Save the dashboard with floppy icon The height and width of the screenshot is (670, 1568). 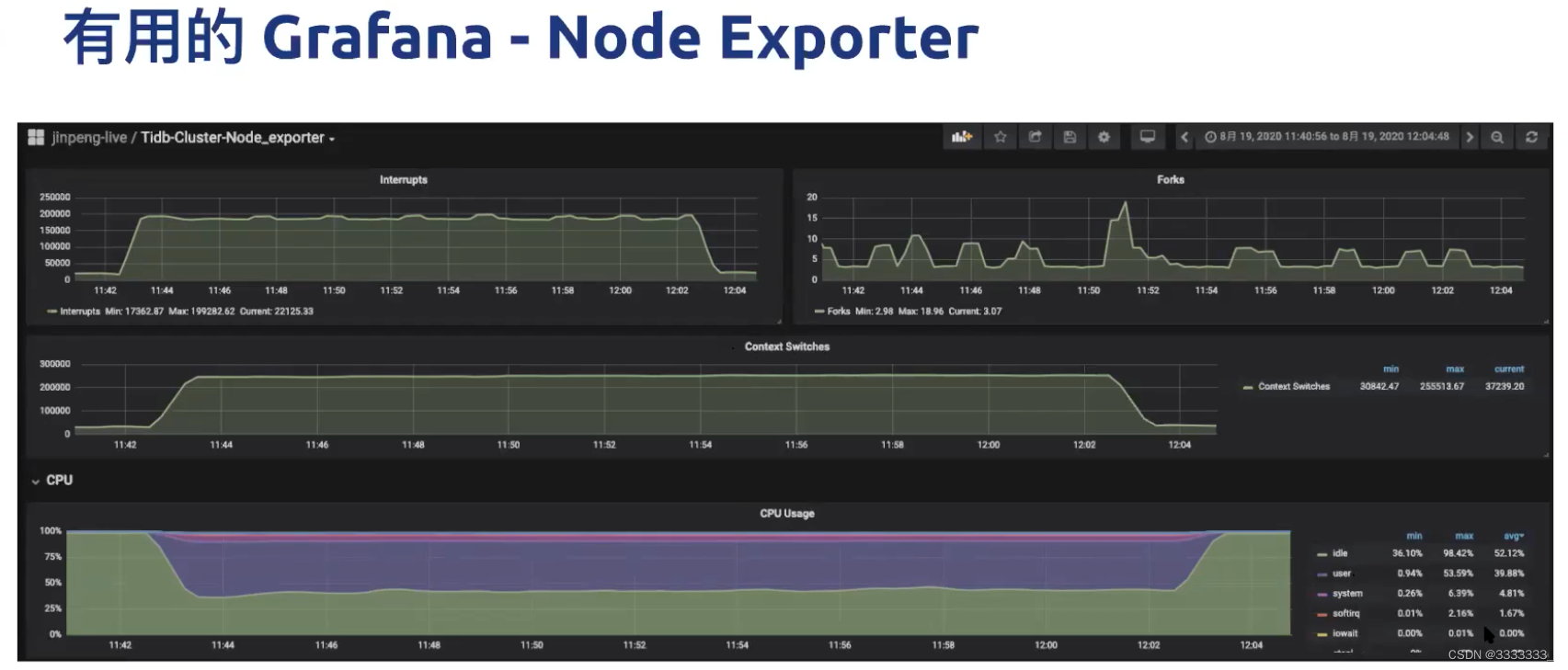tap(1070, 137)
